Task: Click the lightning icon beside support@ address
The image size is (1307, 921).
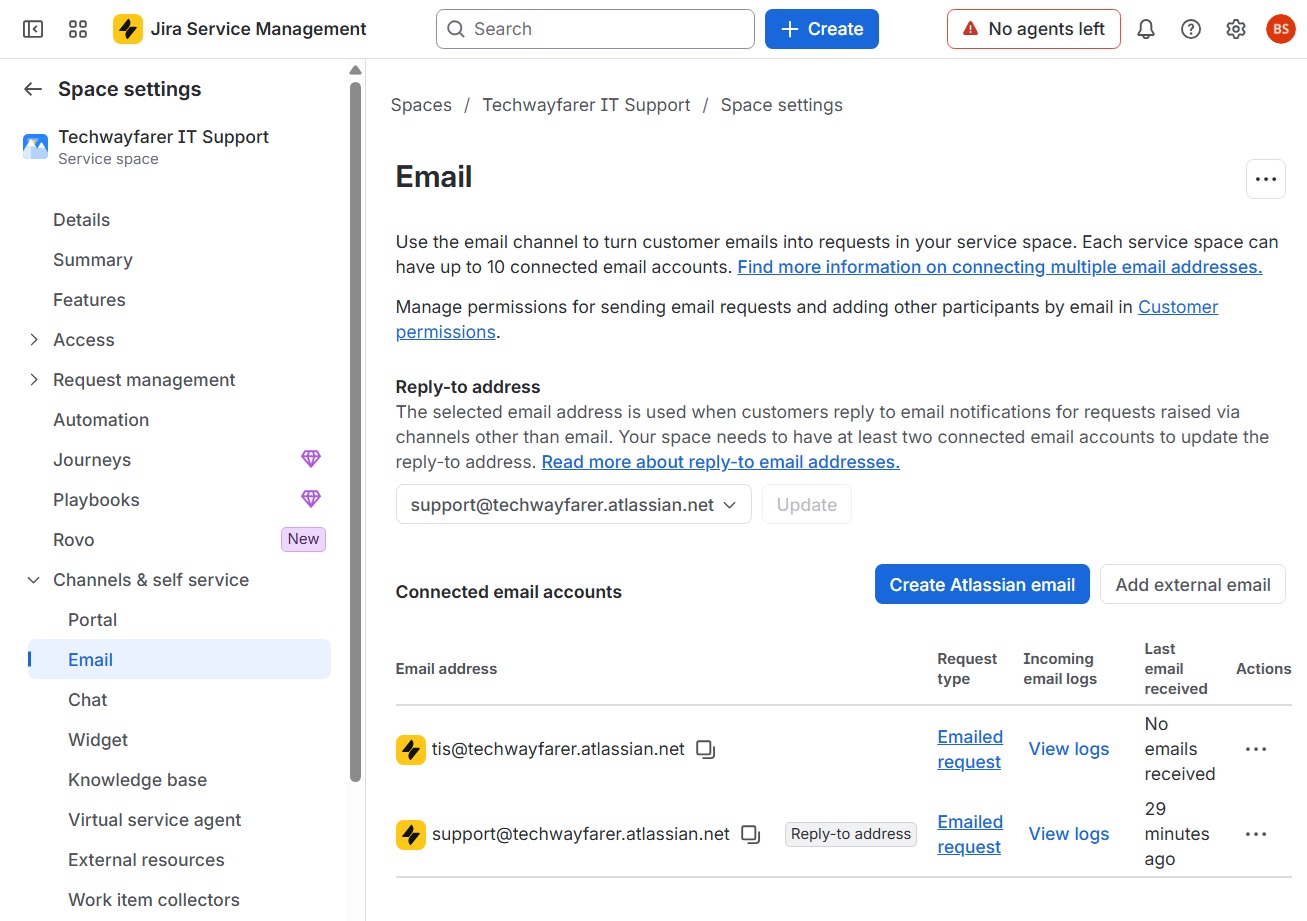Action: 411,834
